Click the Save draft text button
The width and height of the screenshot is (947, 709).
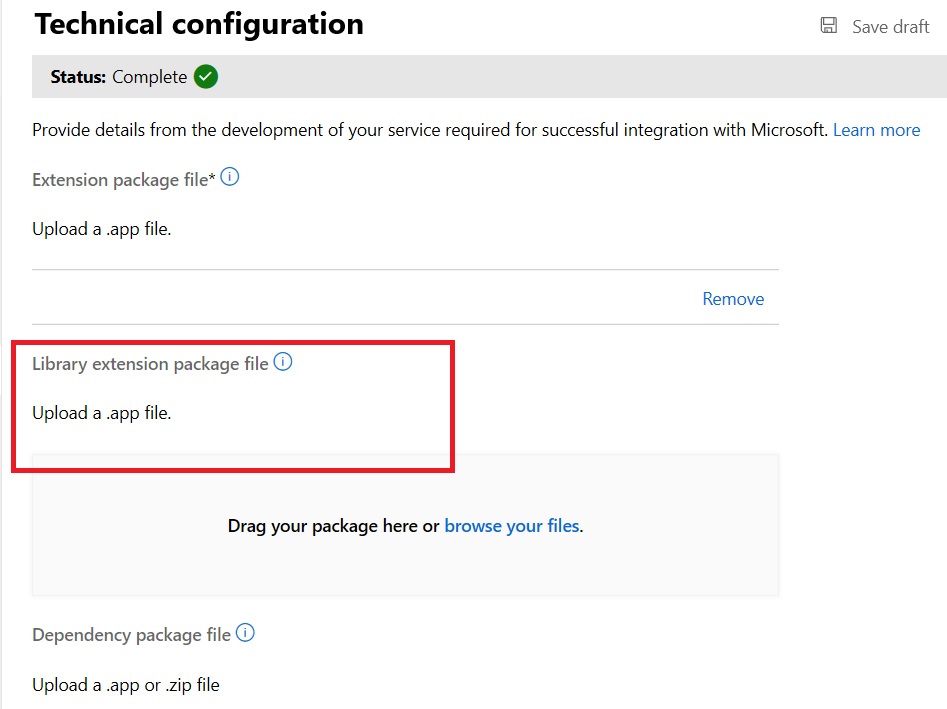[890, 27]
